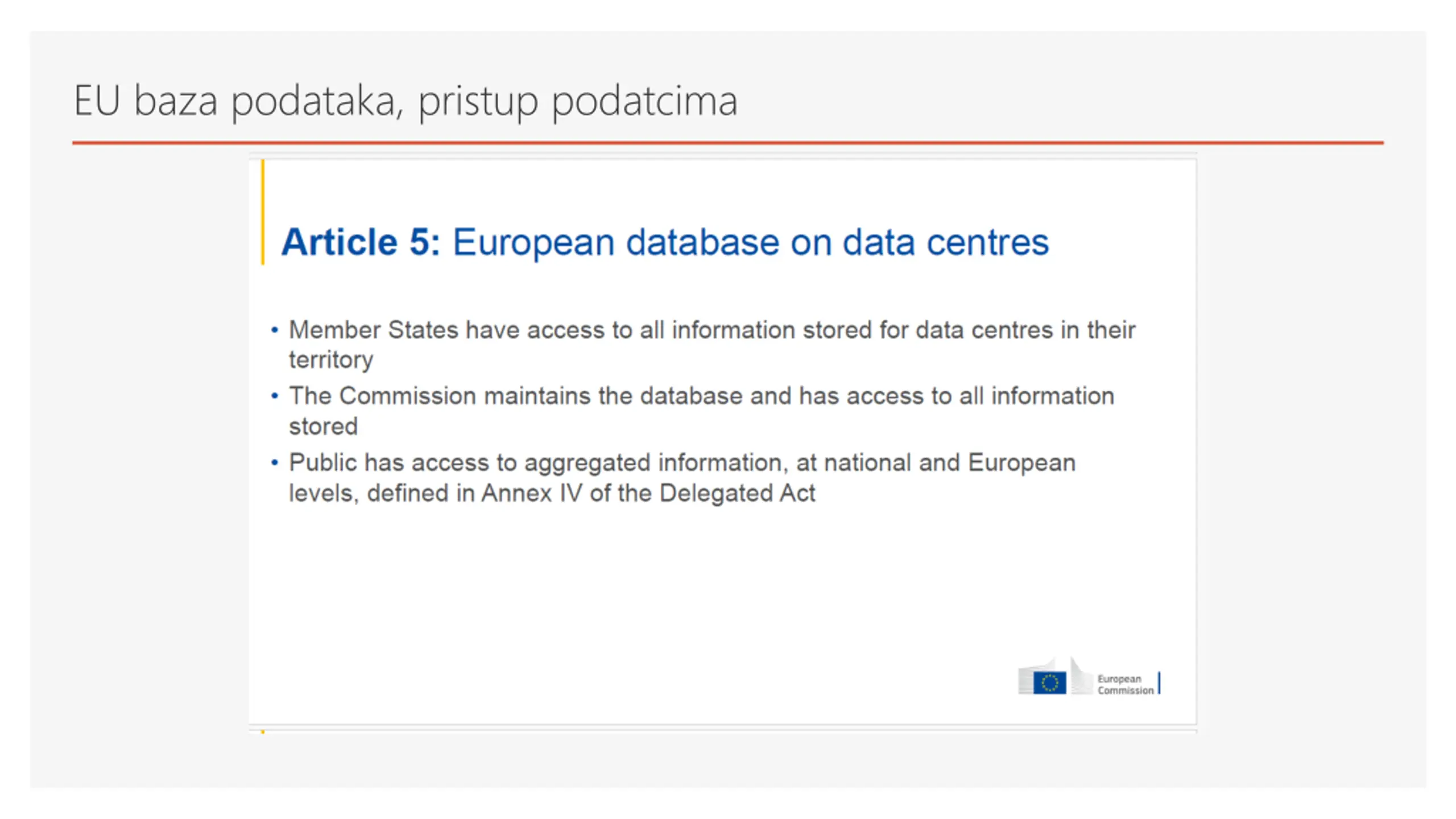Click the blue vertical bar beside Commission logo
1456x819 pixels.
tap(1159, 682)
